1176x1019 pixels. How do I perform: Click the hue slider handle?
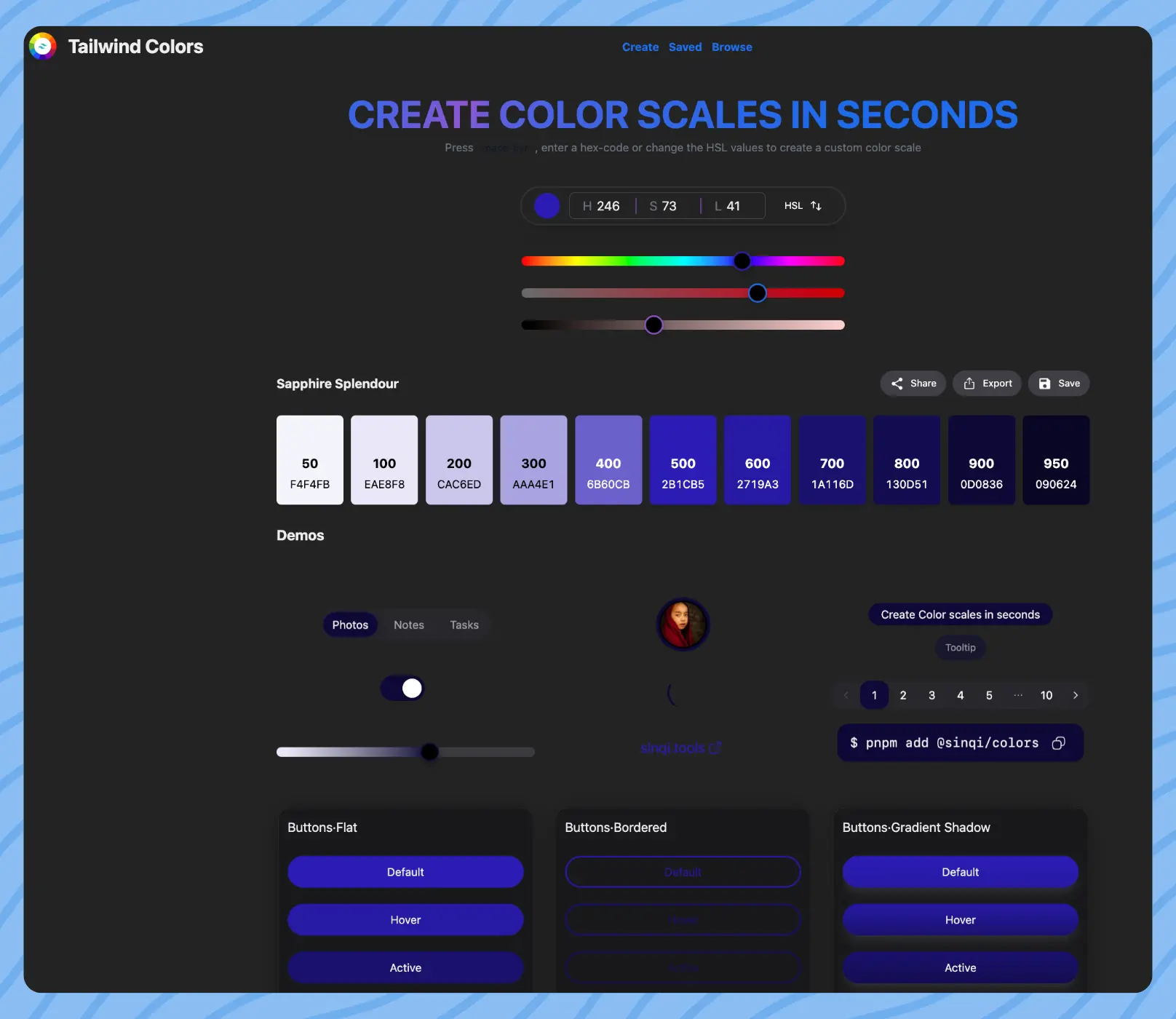point(742,261)
